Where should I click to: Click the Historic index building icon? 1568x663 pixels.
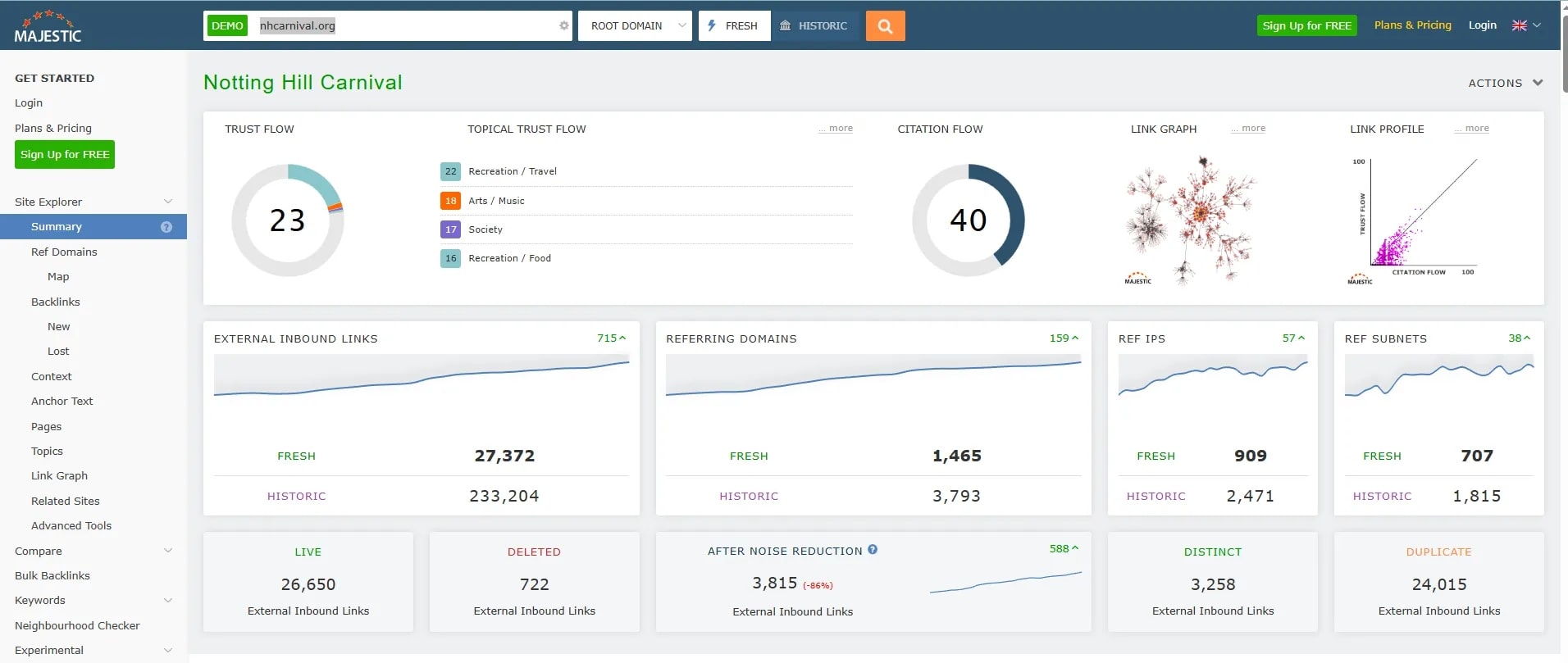[x=786, y=25]
